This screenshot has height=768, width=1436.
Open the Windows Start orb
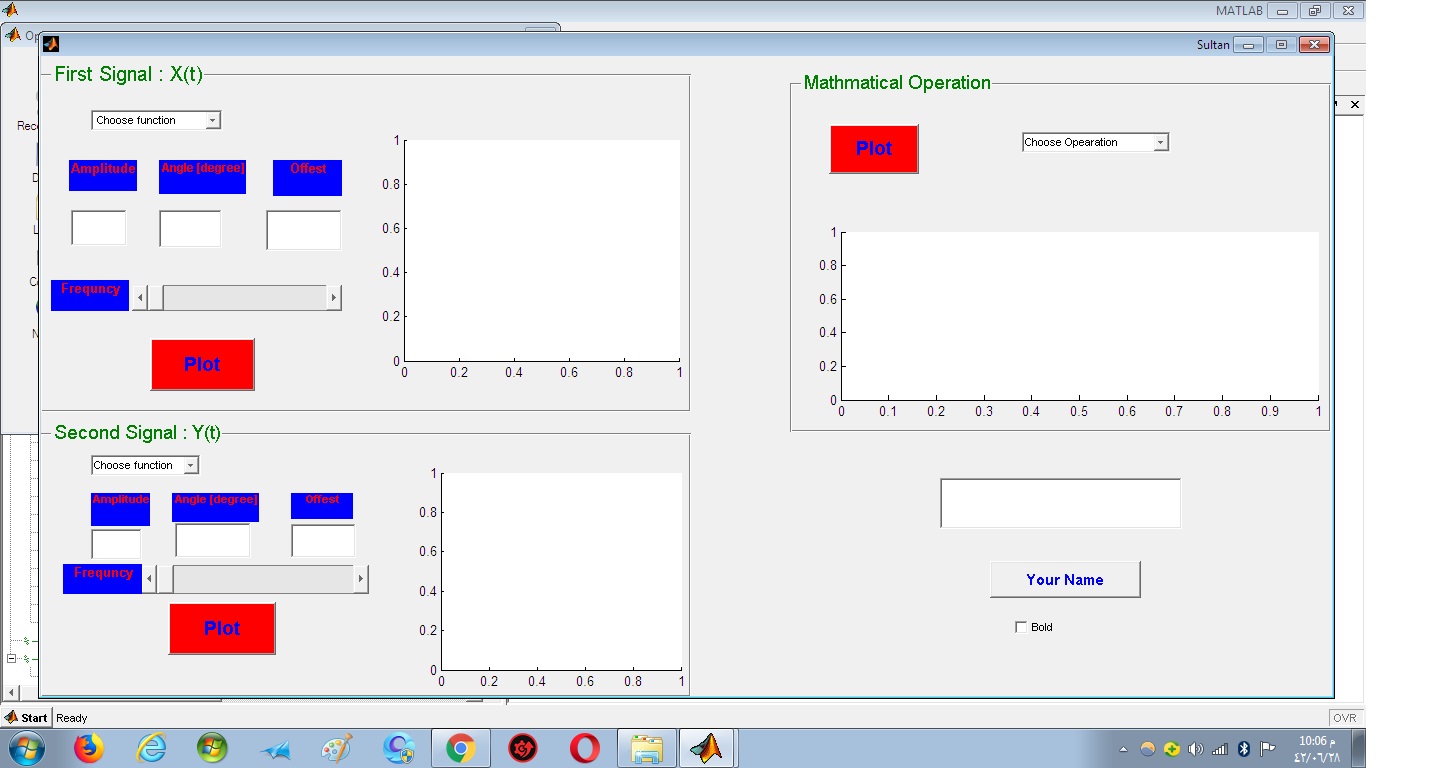[25, 748]
